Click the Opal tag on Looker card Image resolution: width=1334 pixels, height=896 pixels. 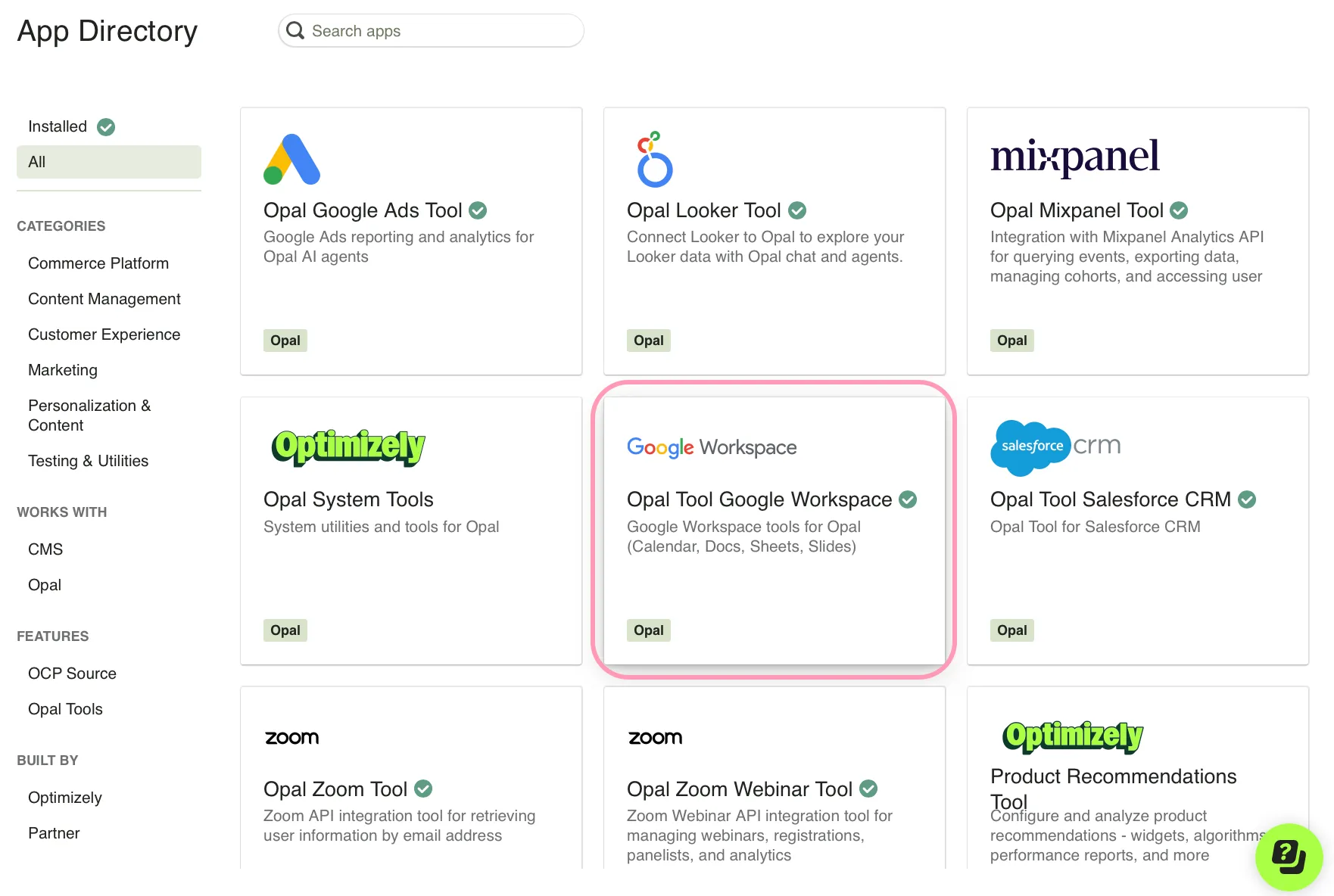tap(649, 341)
